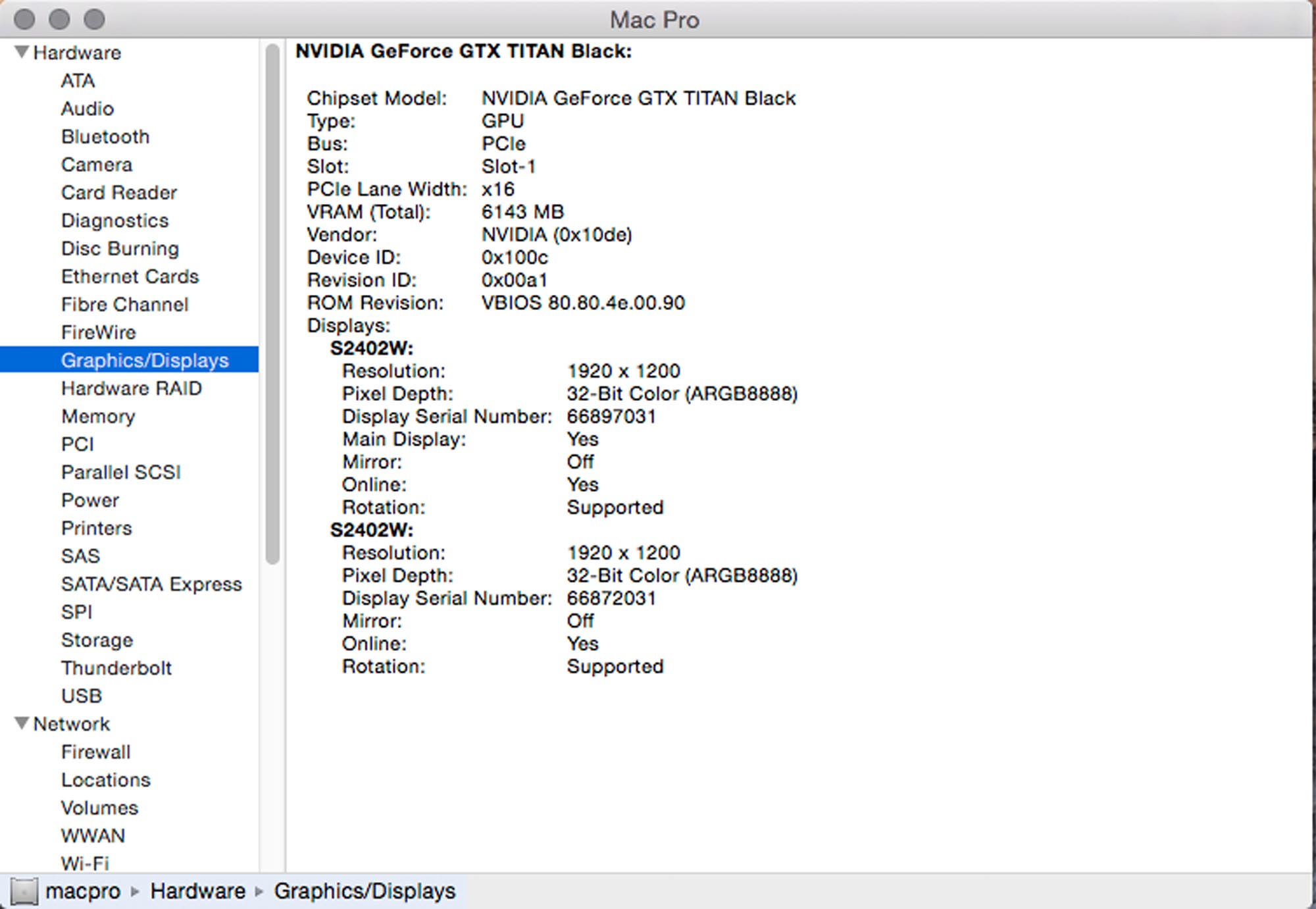This screenshot has height=909, width=1316.
Task: Click the display serial number 66897031
Action: click(611, 417)
